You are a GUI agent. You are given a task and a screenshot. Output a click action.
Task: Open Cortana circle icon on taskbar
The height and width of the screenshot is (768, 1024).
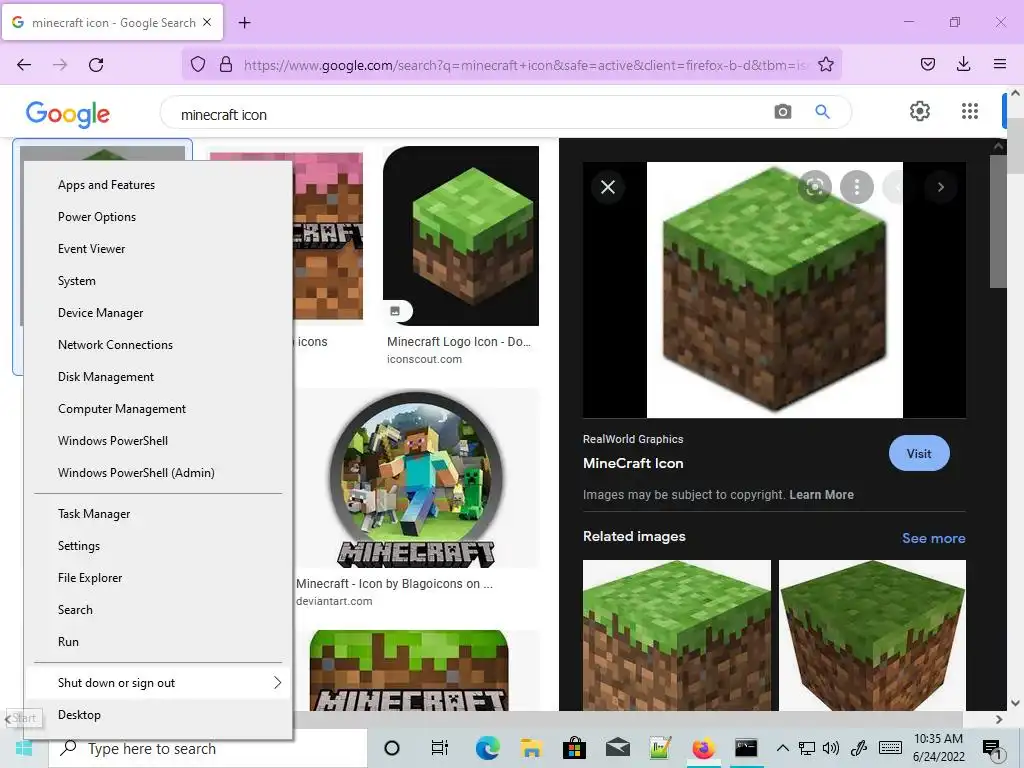392,748
